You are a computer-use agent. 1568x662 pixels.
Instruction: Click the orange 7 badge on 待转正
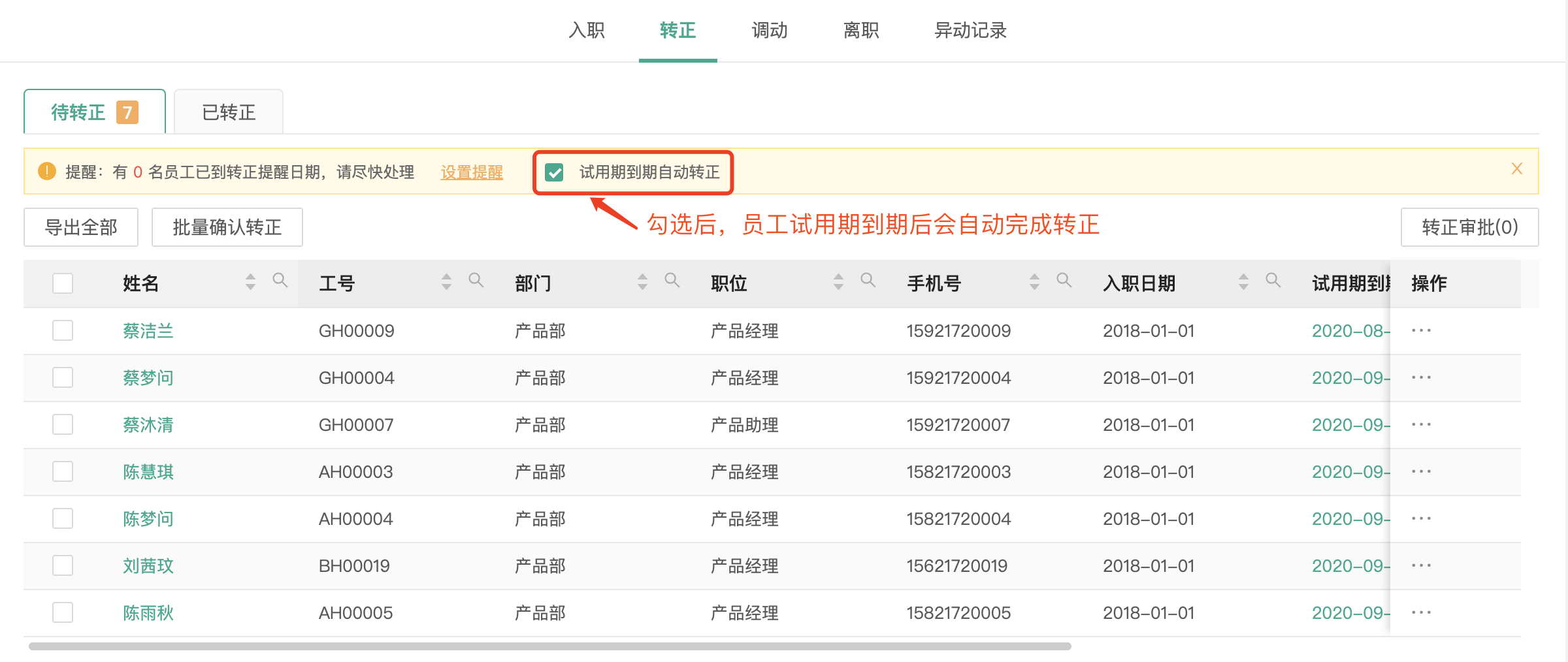(127, 112)
